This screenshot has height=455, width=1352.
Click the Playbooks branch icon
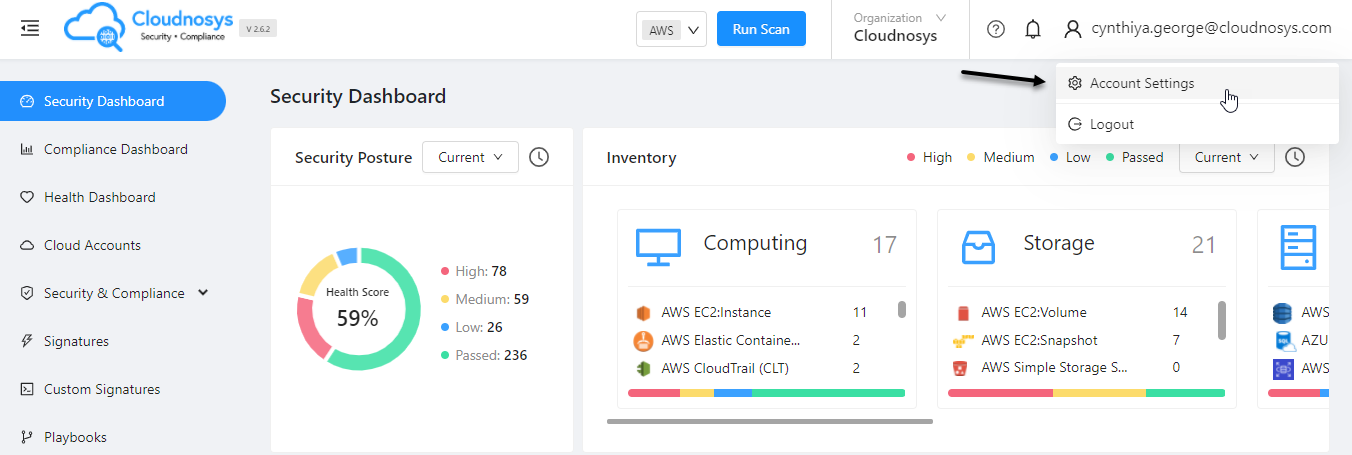[x=27, y=437]
